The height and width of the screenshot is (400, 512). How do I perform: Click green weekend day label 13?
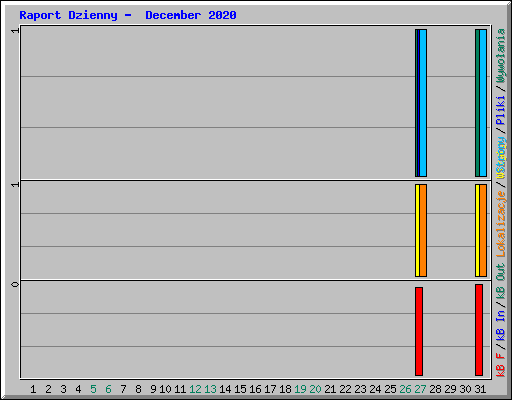[x=210, y=389]
